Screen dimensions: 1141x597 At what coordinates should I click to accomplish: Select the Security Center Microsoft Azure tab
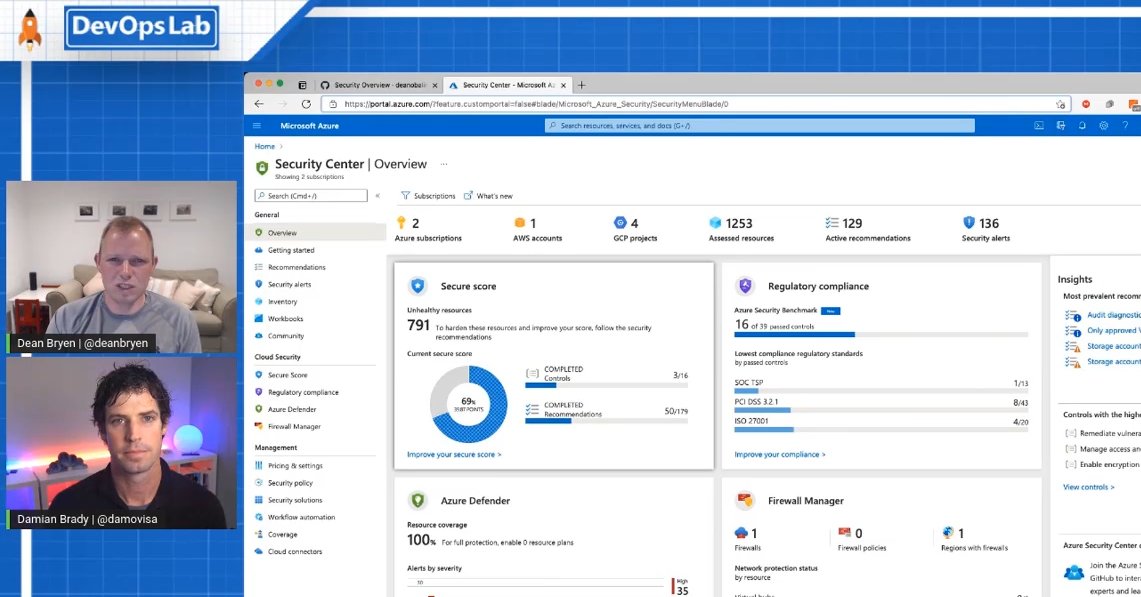[508, 85]
